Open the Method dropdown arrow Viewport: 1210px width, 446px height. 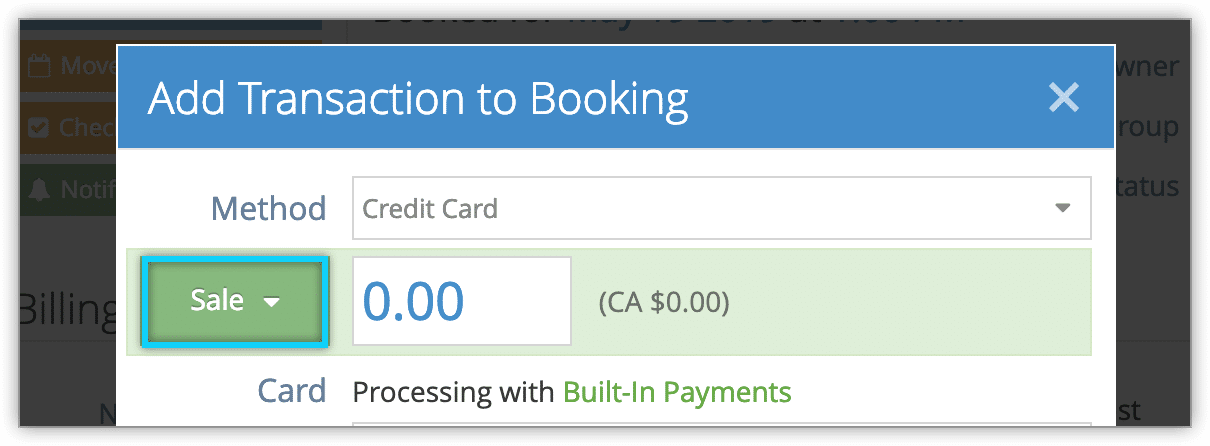tap(1063, 209)
